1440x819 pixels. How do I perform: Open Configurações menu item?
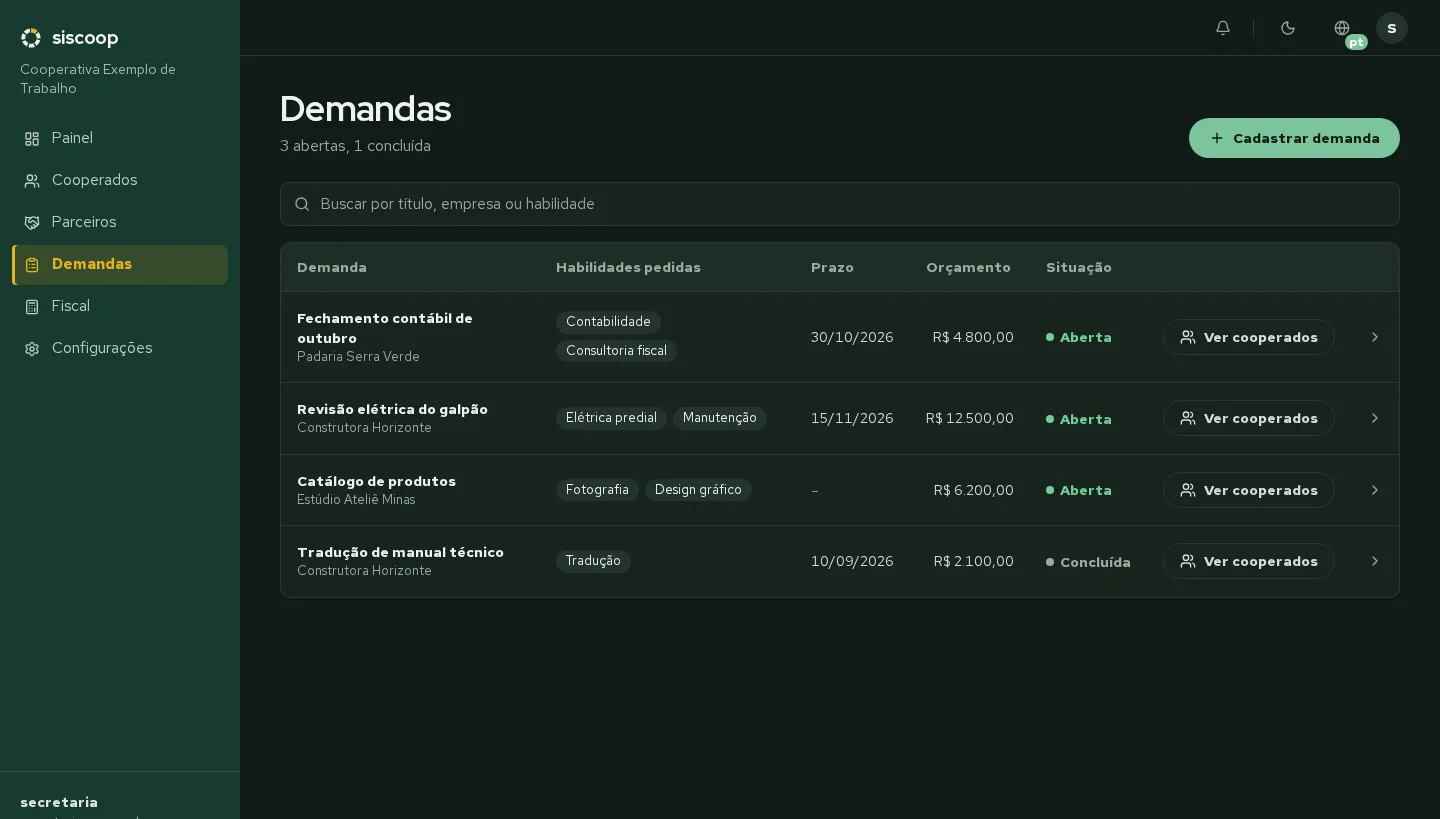[x=120, y=349]
